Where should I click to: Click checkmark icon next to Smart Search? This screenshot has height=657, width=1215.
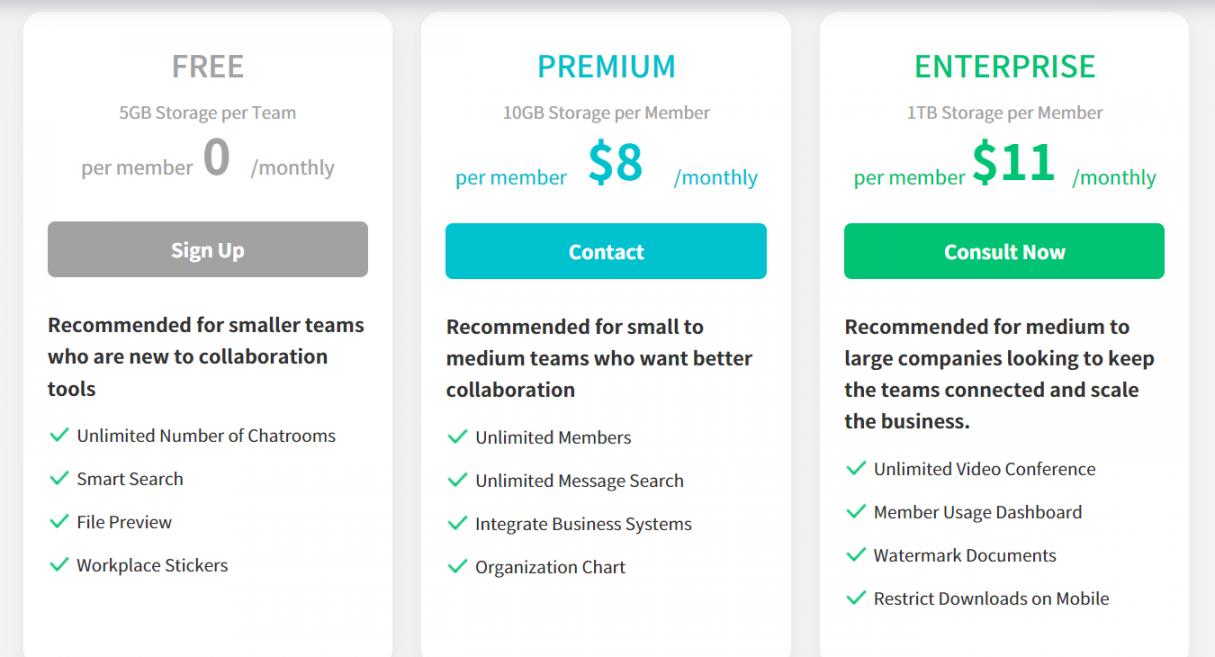tap(59, 478)
